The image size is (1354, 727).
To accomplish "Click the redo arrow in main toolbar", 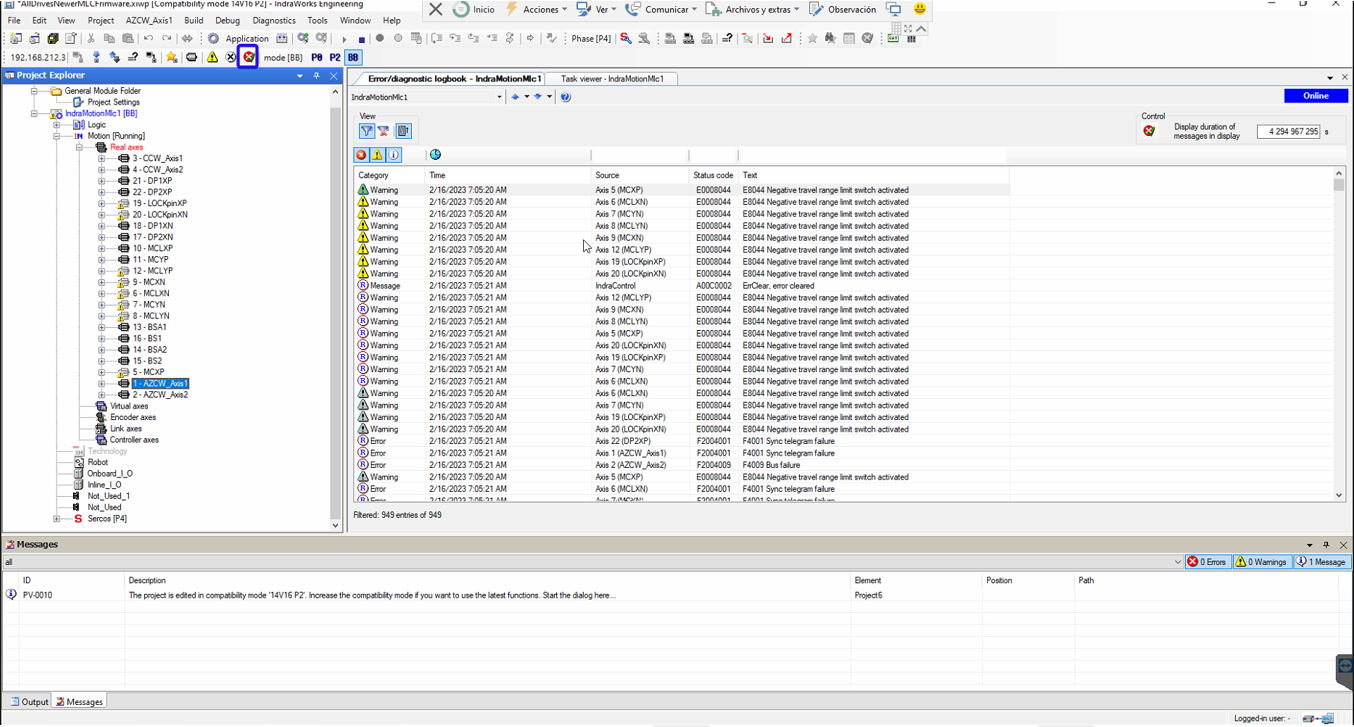I will pyautogui.click(x=166, y=39).
